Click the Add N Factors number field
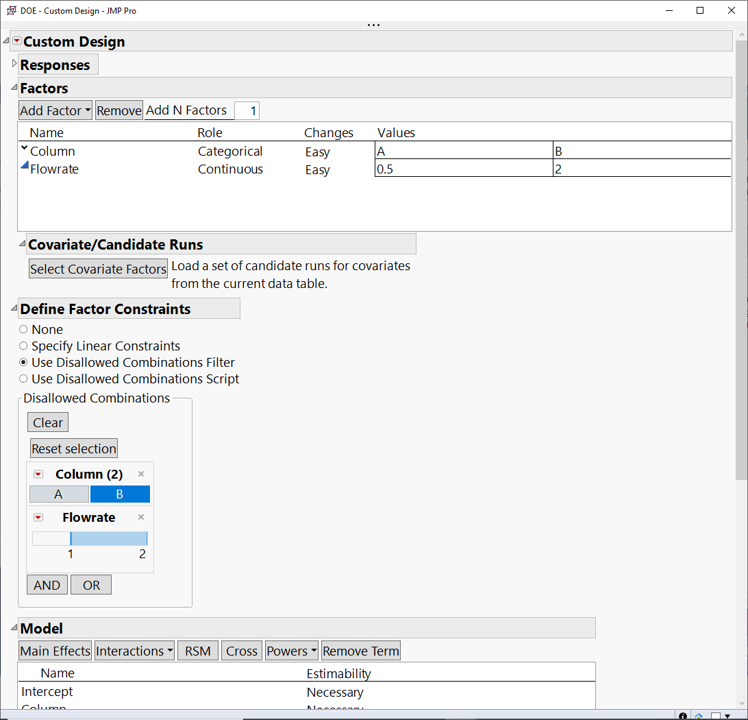Screen dimensions: 748x720 [x=247, y=111]
